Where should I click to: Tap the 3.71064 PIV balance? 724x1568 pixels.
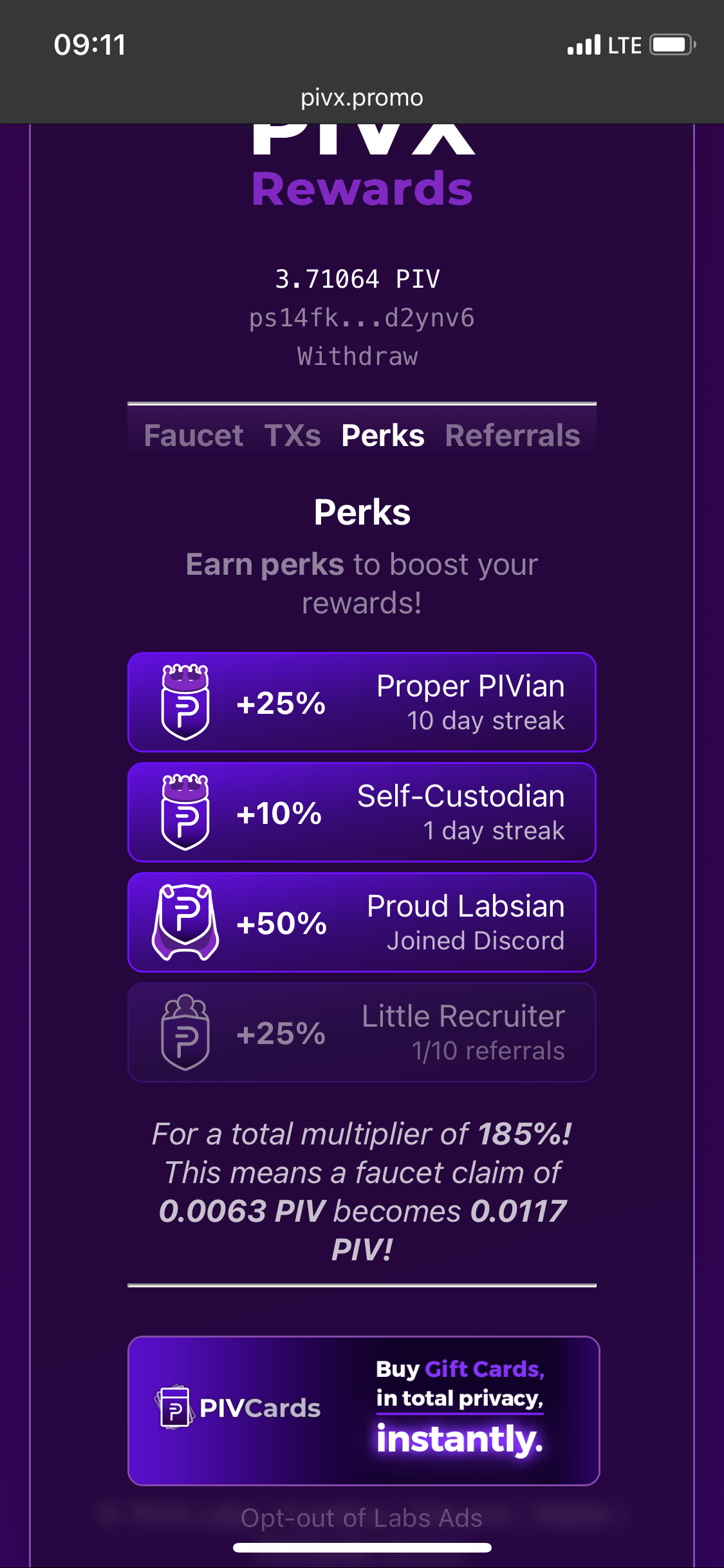tap(358, 279)
